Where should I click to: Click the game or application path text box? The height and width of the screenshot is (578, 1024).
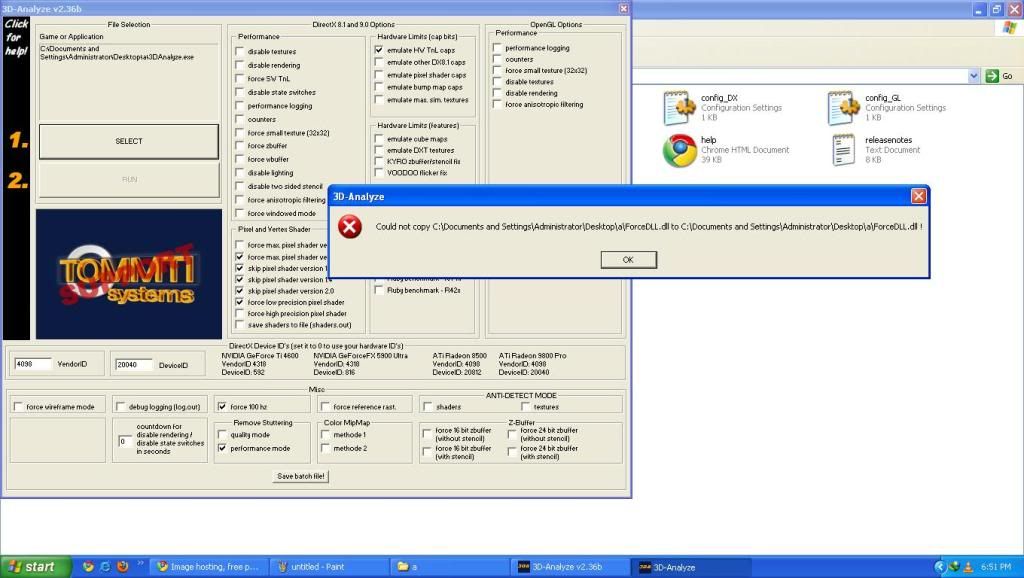[x=129, y=82]
